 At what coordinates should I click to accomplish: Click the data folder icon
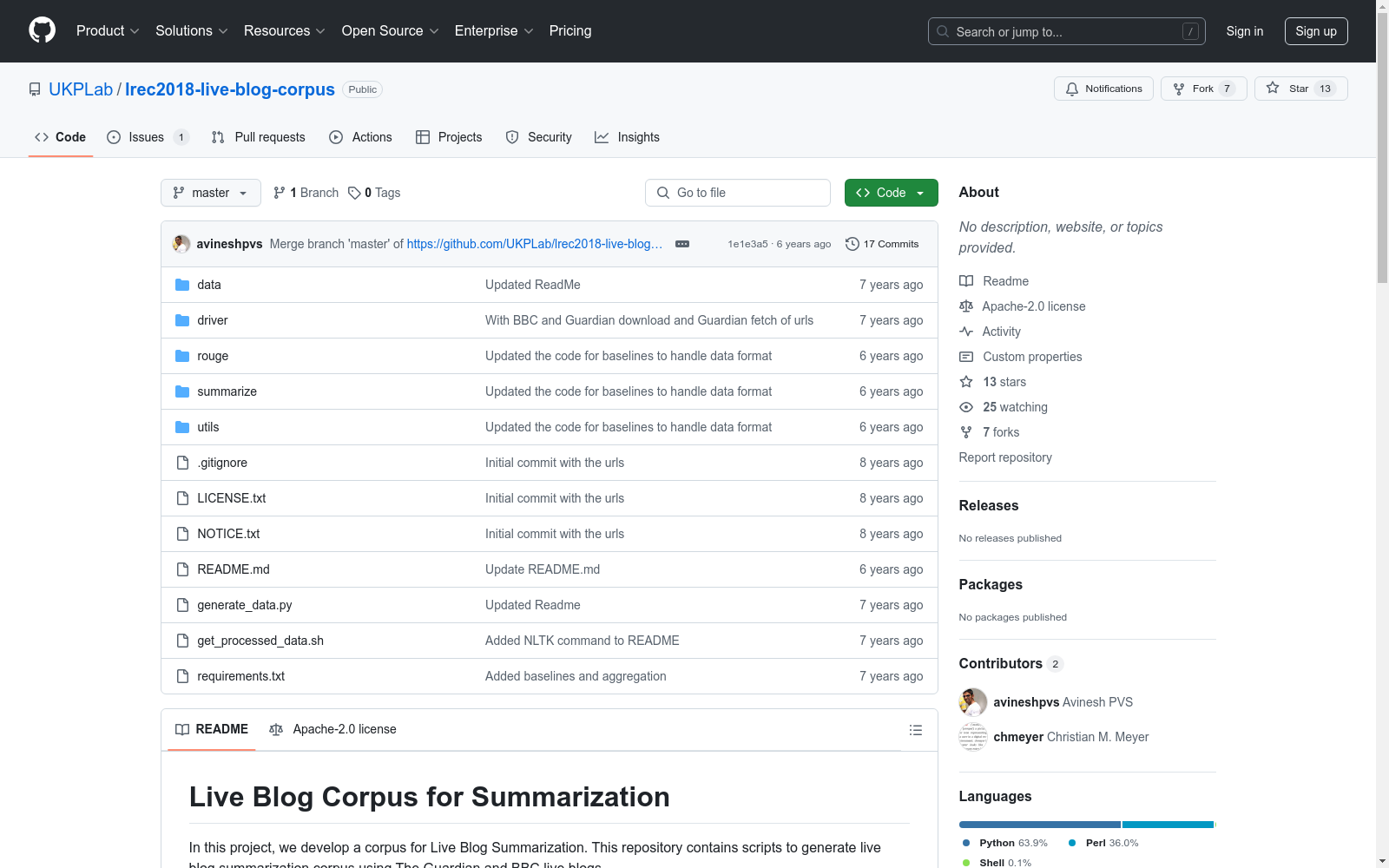coord(182,285)
